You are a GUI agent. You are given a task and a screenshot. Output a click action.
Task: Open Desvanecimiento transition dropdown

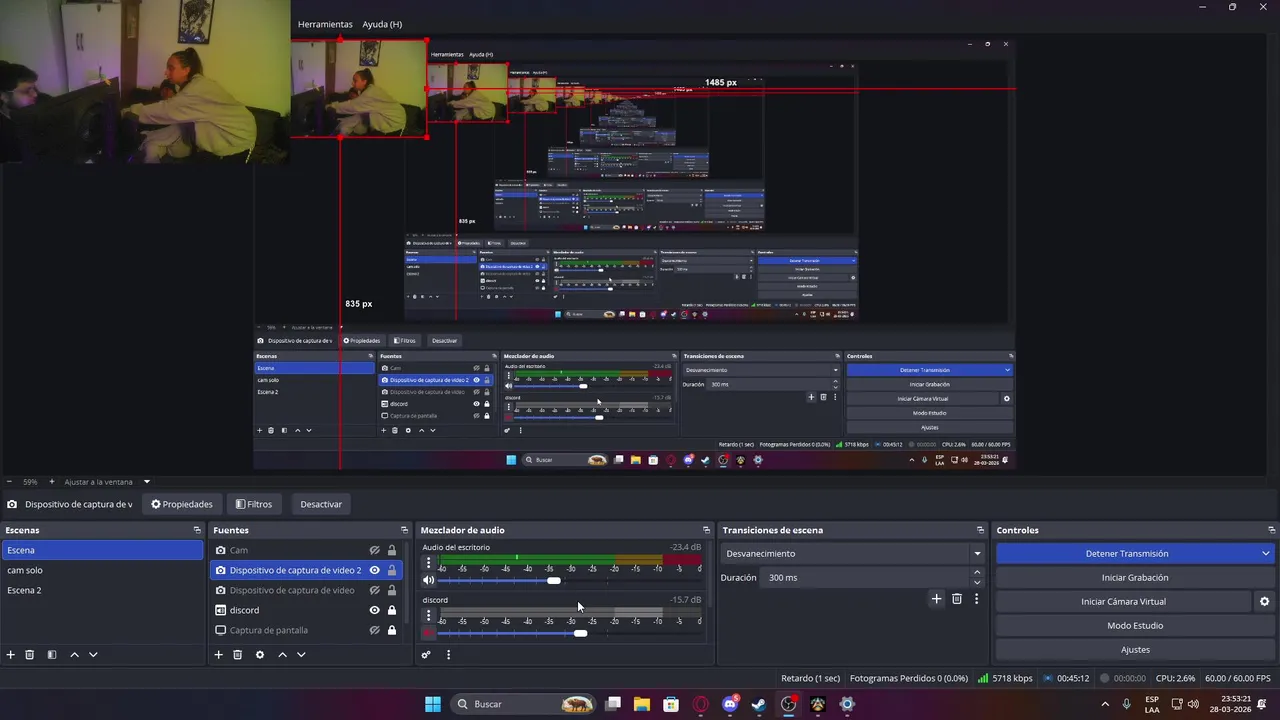[851, 553]
